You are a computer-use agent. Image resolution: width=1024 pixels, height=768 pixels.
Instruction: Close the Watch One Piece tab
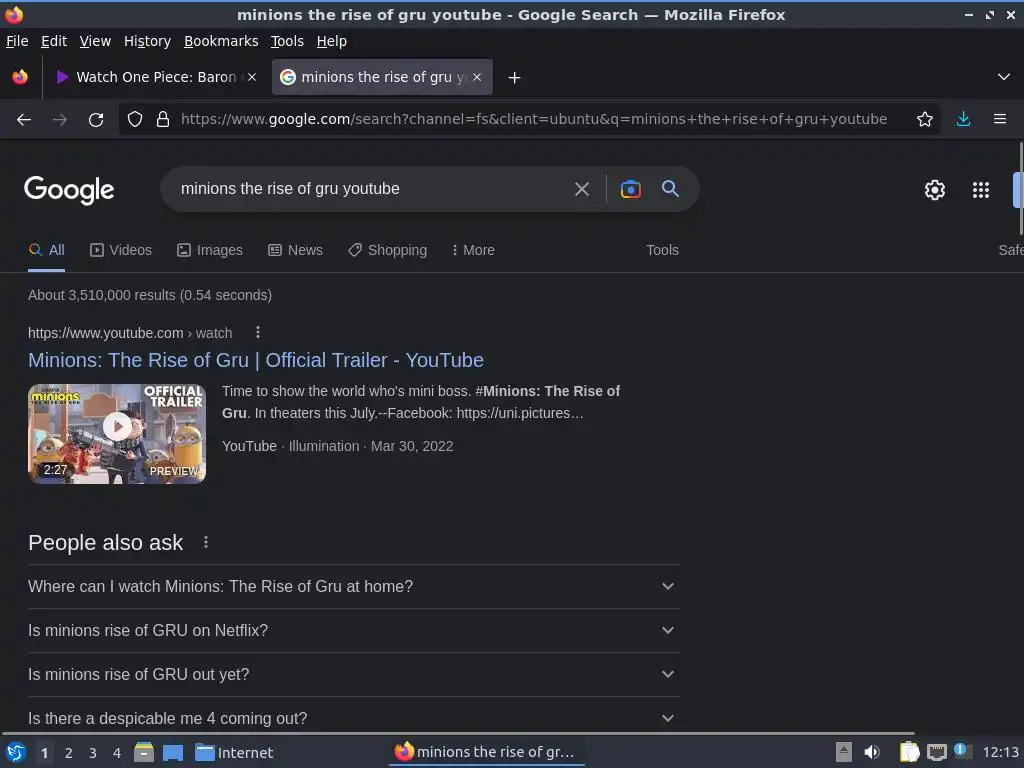click(252, 77)
